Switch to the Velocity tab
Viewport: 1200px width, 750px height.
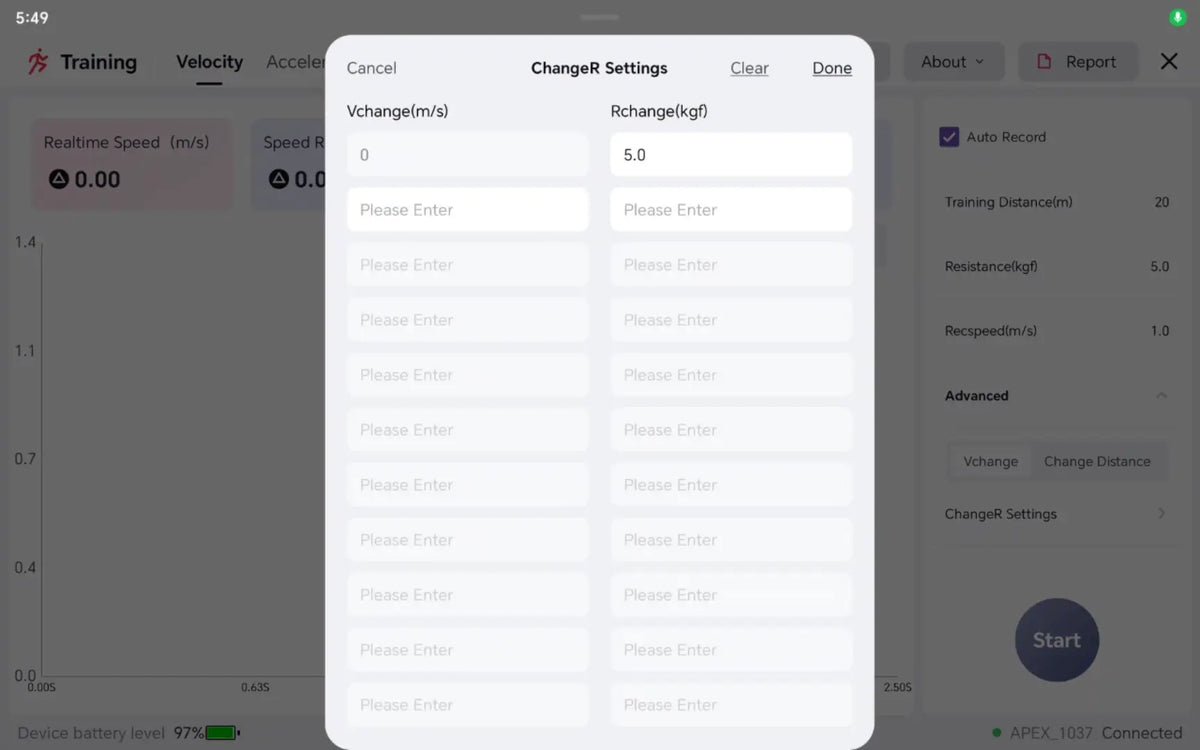209,62
